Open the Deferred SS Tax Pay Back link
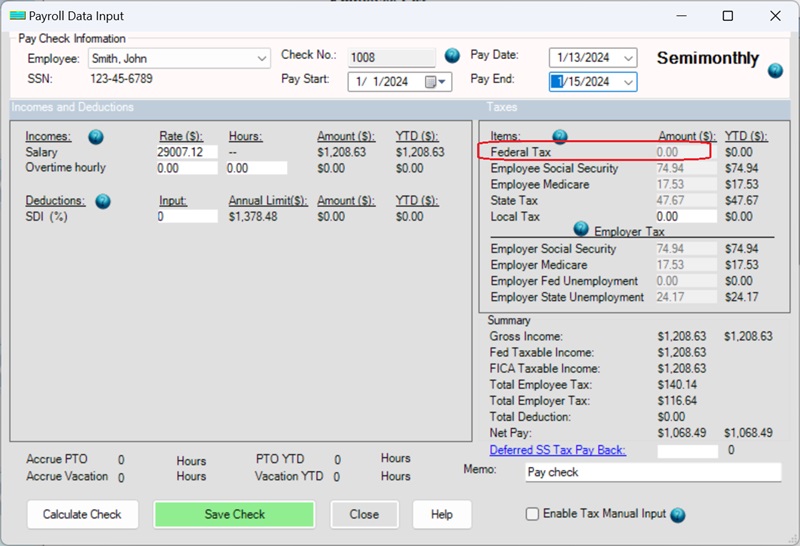The image size is (800, 546). pyautogui.click(x=557, y=450)
